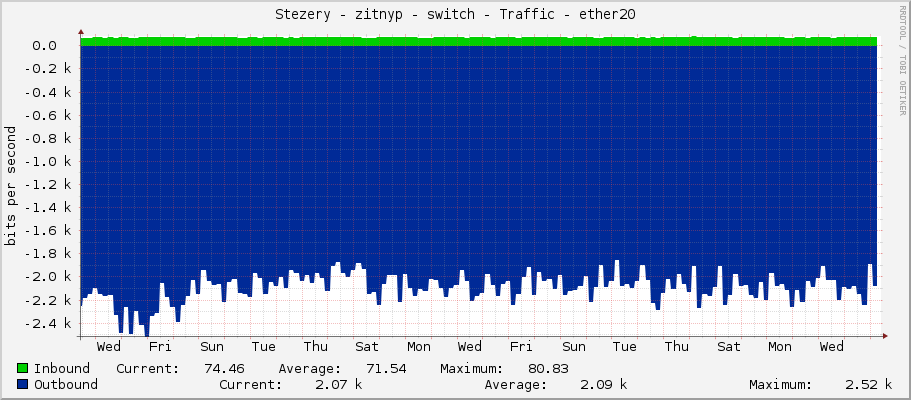Viewport: 911px width, 400px height.
Task: Click the -1.6 k y-axis tick label
Action: [48, 231]
